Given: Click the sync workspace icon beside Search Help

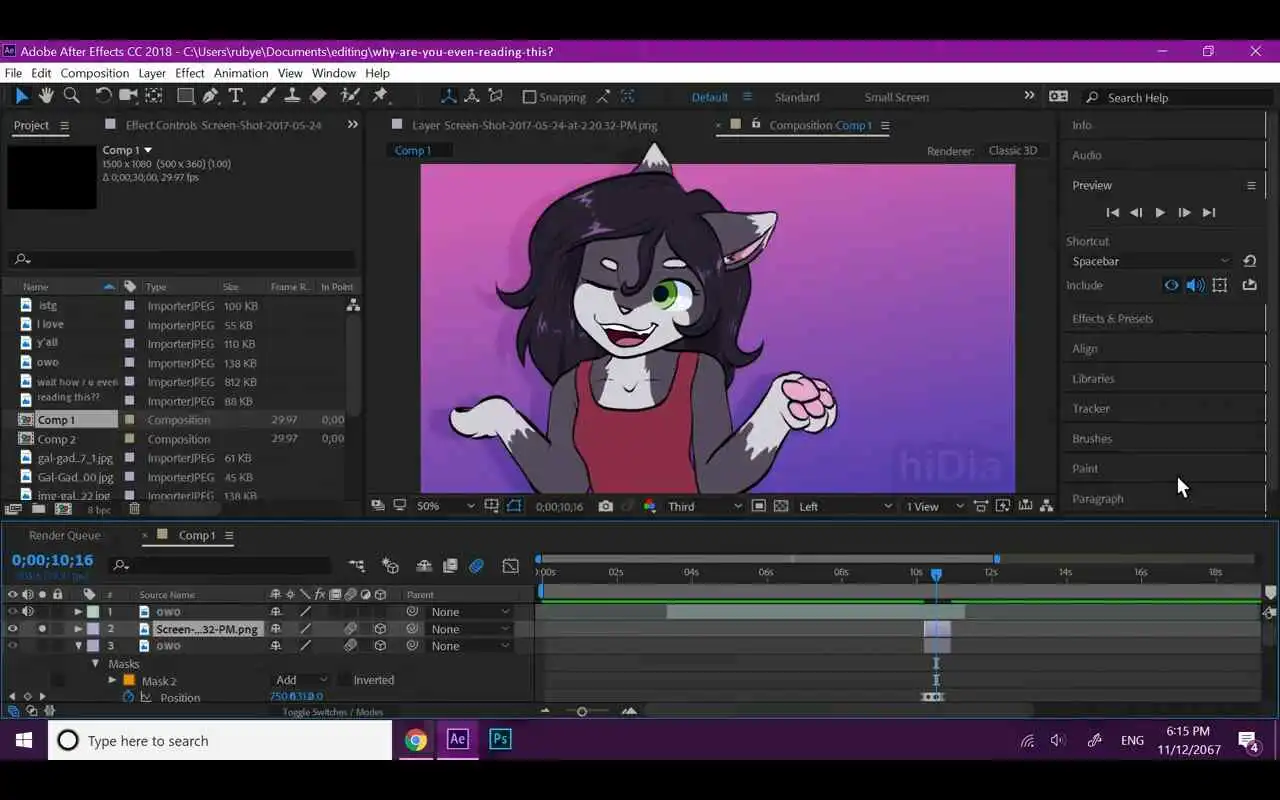Looking at the screenshot, I should tap(1058, 96).
